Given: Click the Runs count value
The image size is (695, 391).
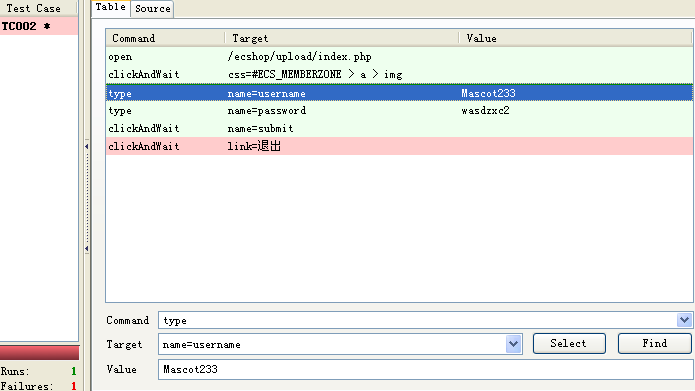Looking at the screenshot, I should click(74, 371).
